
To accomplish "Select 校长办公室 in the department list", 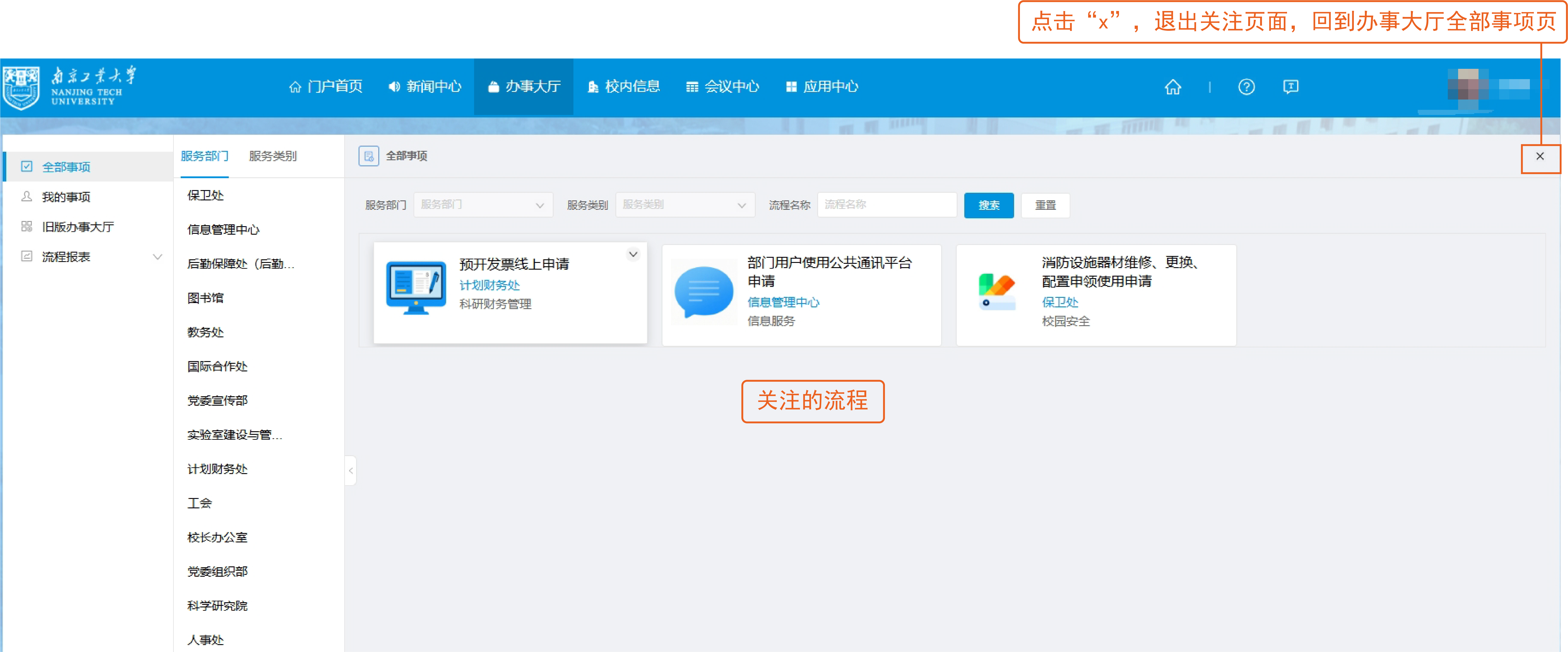I will [x=217, y=538].
